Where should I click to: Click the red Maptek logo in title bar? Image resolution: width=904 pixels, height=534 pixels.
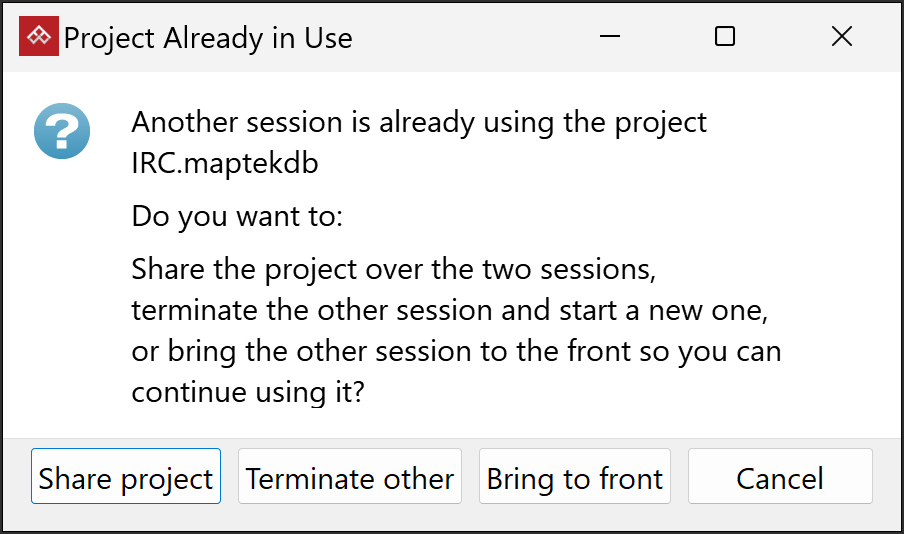(39, 37)
